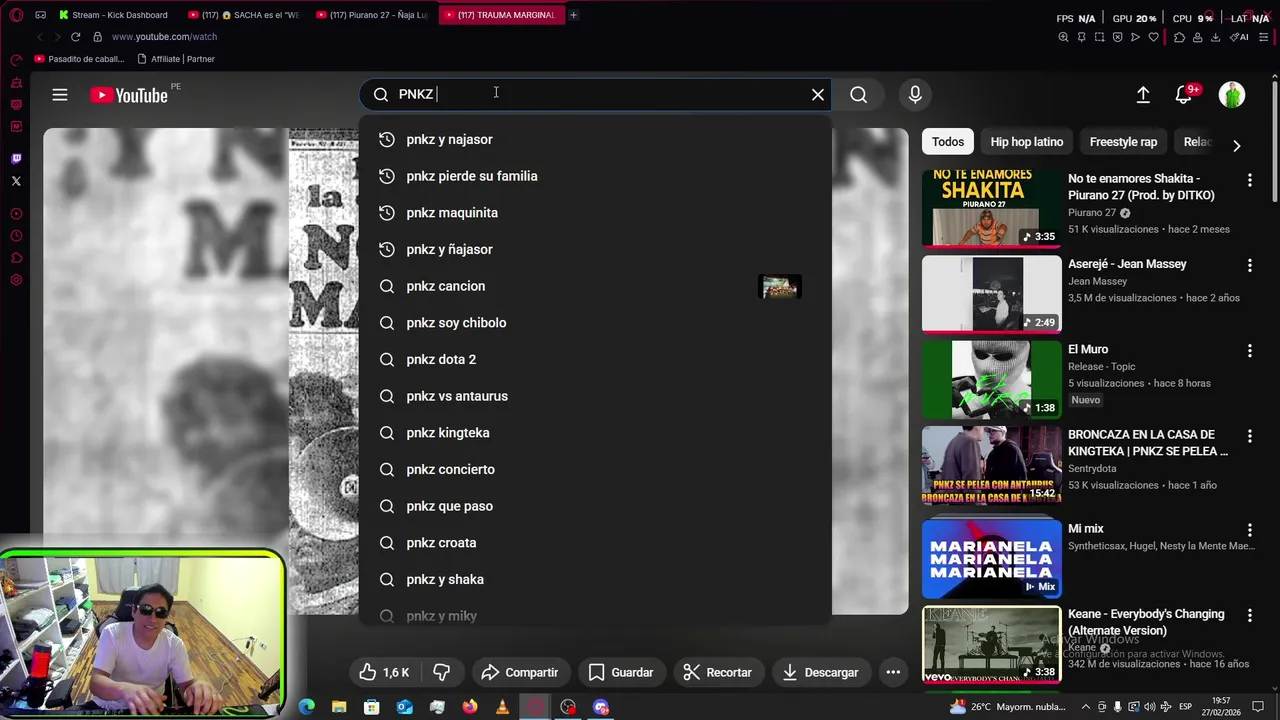Switch to 'SACHA es el' browser tab
The image size is (1280, 720).
(x=243, y=15)
